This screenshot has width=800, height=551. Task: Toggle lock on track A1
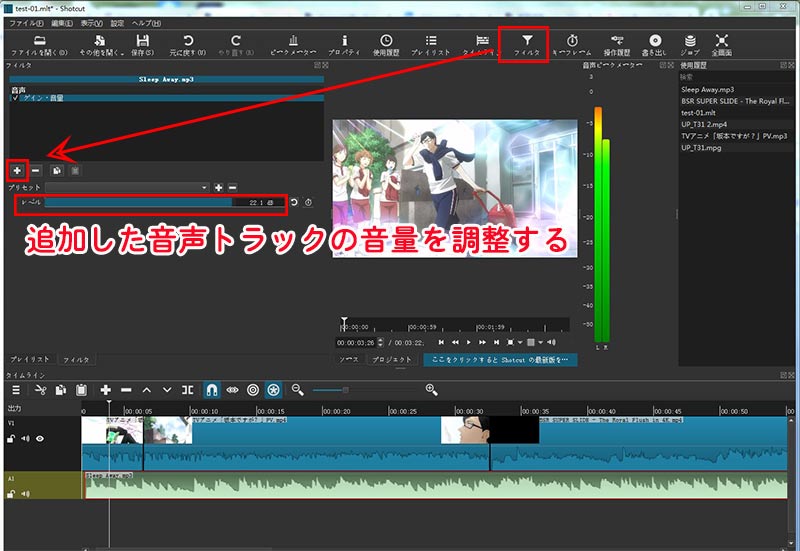tap(11, 493)
